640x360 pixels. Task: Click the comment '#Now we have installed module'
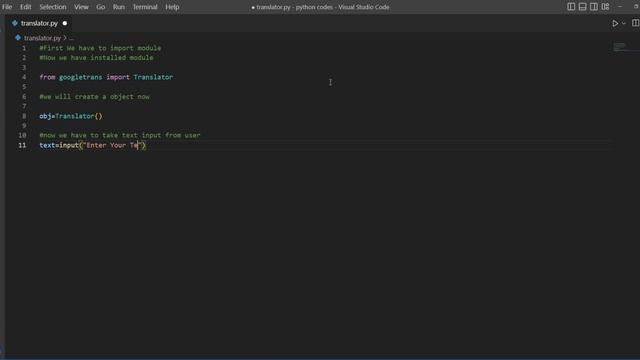(96, 58)
